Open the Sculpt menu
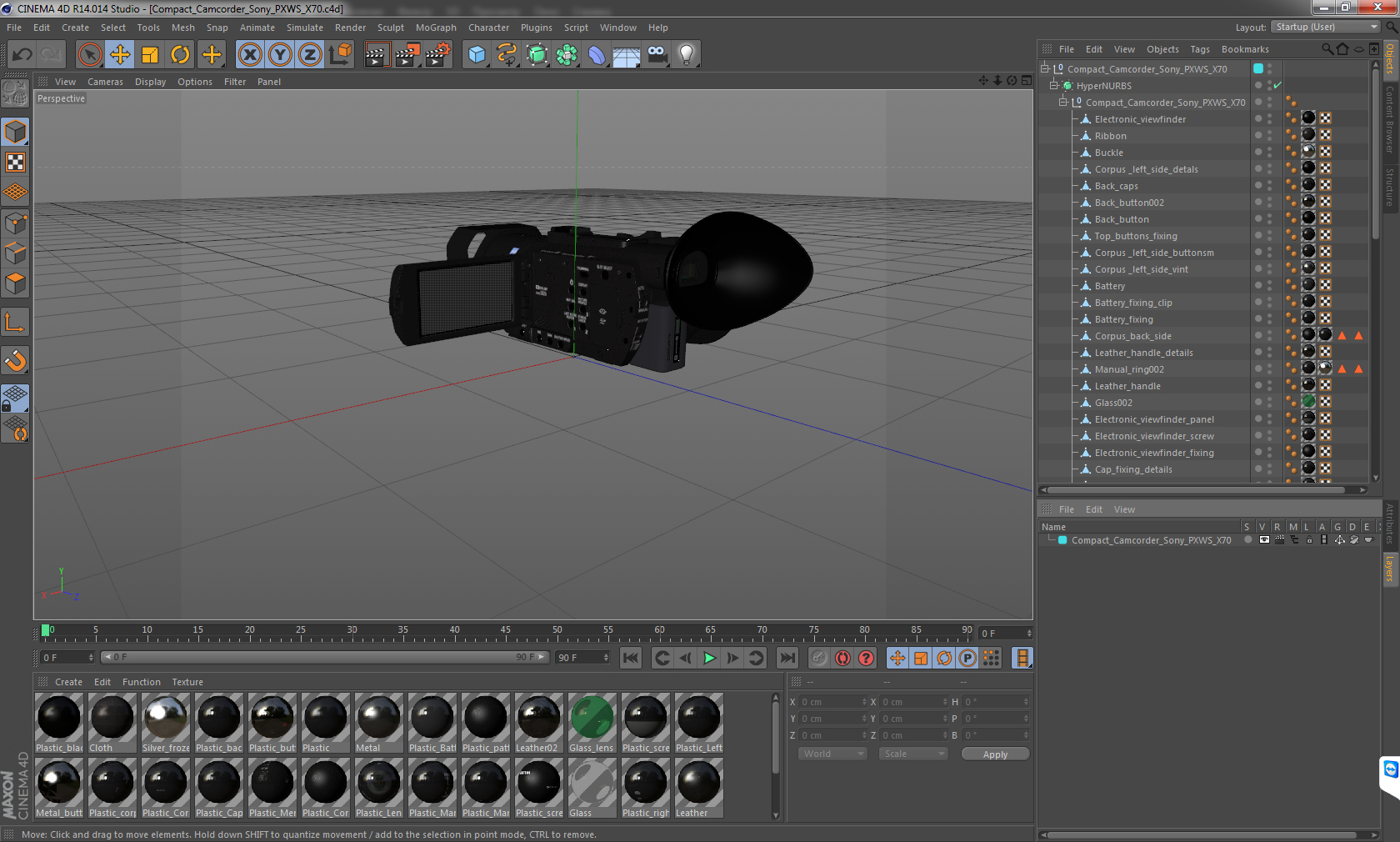This screenshot has height=842, width=1400. click(390, 28)
